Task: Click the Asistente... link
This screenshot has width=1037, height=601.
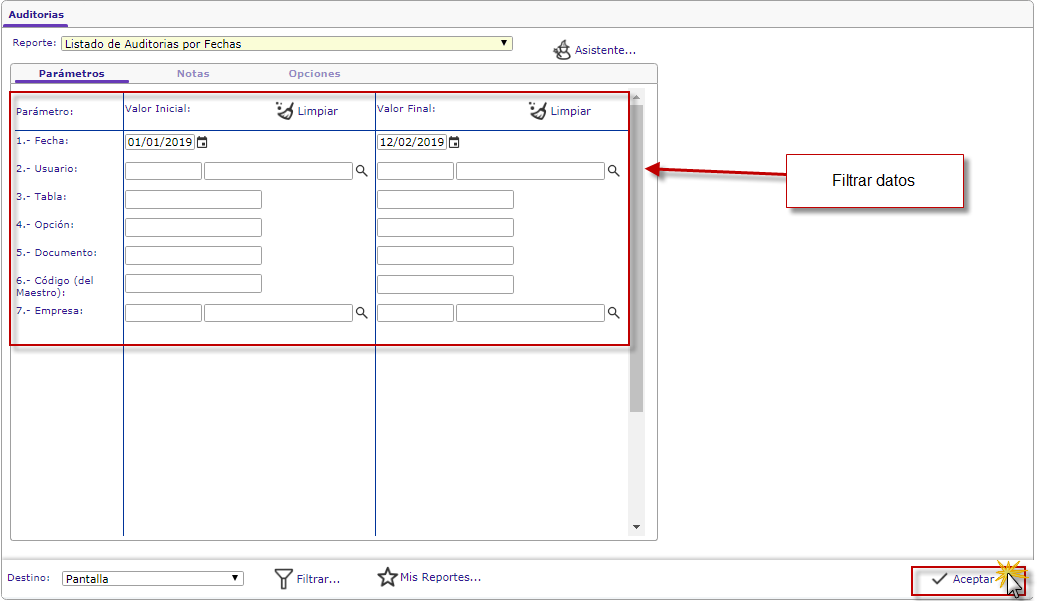Action: coord(605,50)
